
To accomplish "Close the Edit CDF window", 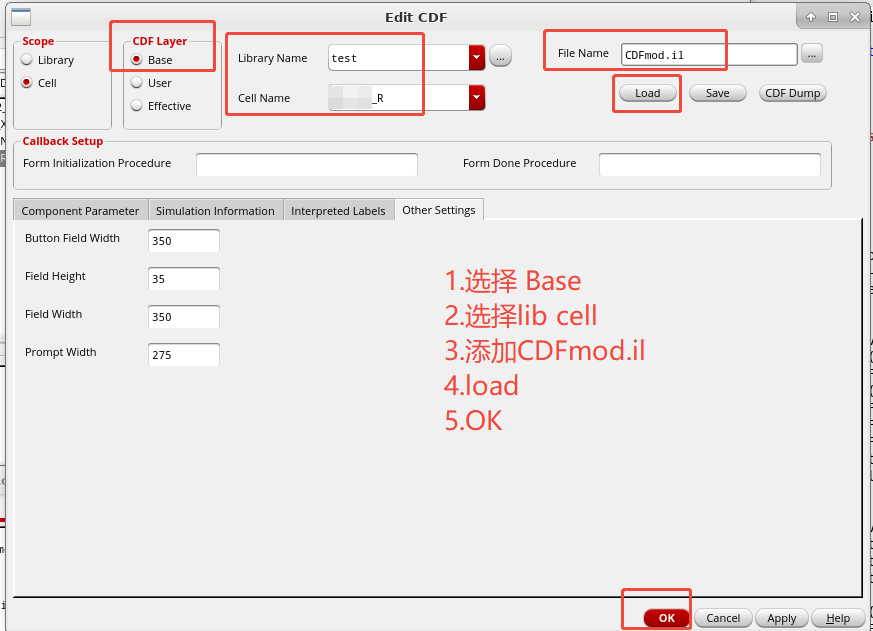I will (x=855, y=17).
